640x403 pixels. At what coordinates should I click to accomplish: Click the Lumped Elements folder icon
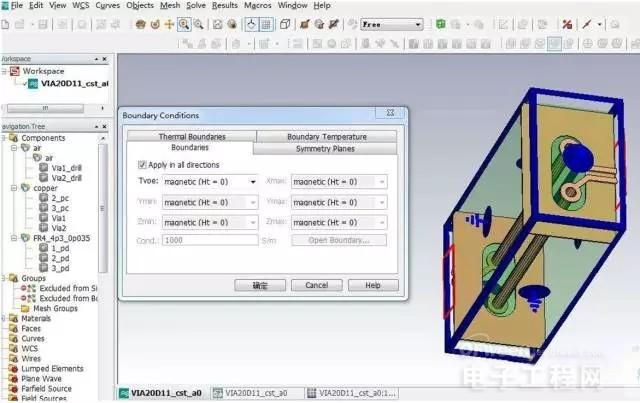(7, 369)
